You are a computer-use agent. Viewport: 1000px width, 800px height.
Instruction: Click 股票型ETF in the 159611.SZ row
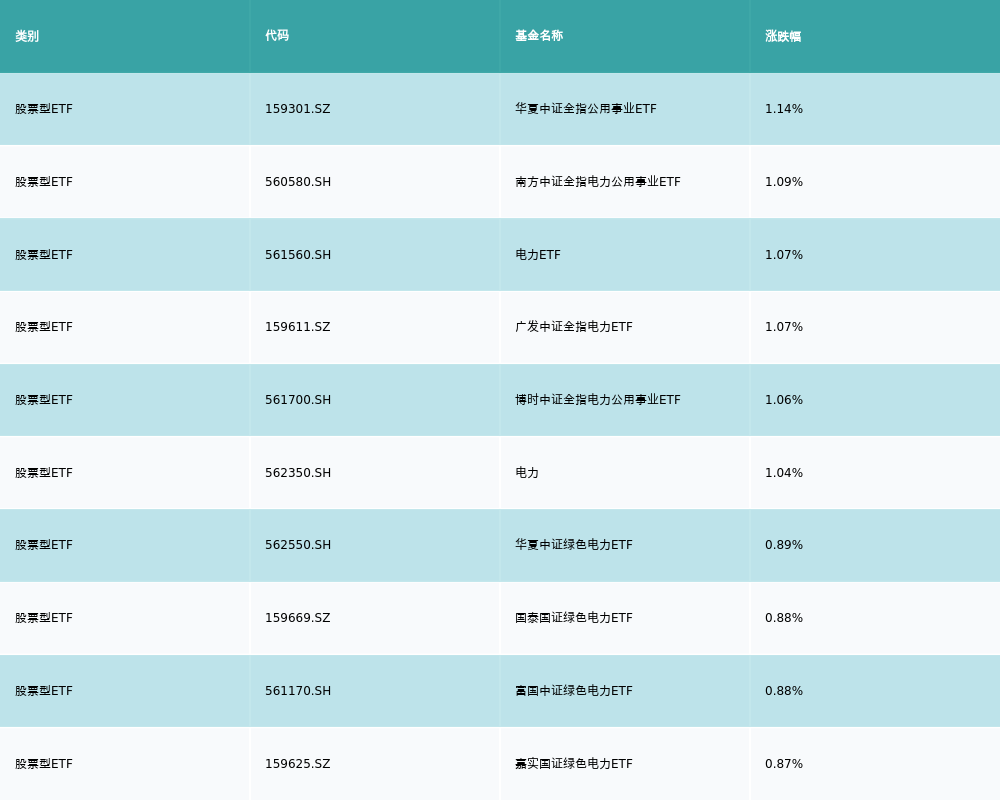(x=44, y=327)
